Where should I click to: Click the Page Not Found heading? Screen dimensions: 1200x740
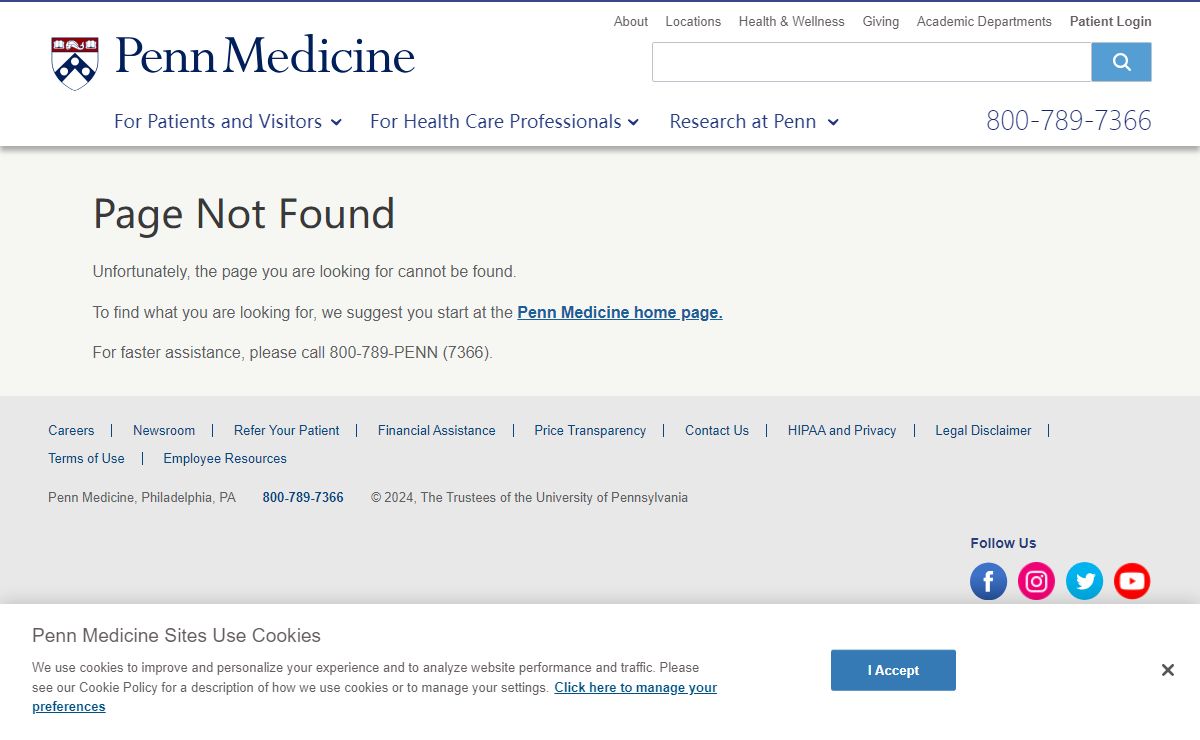click(244, 214)
